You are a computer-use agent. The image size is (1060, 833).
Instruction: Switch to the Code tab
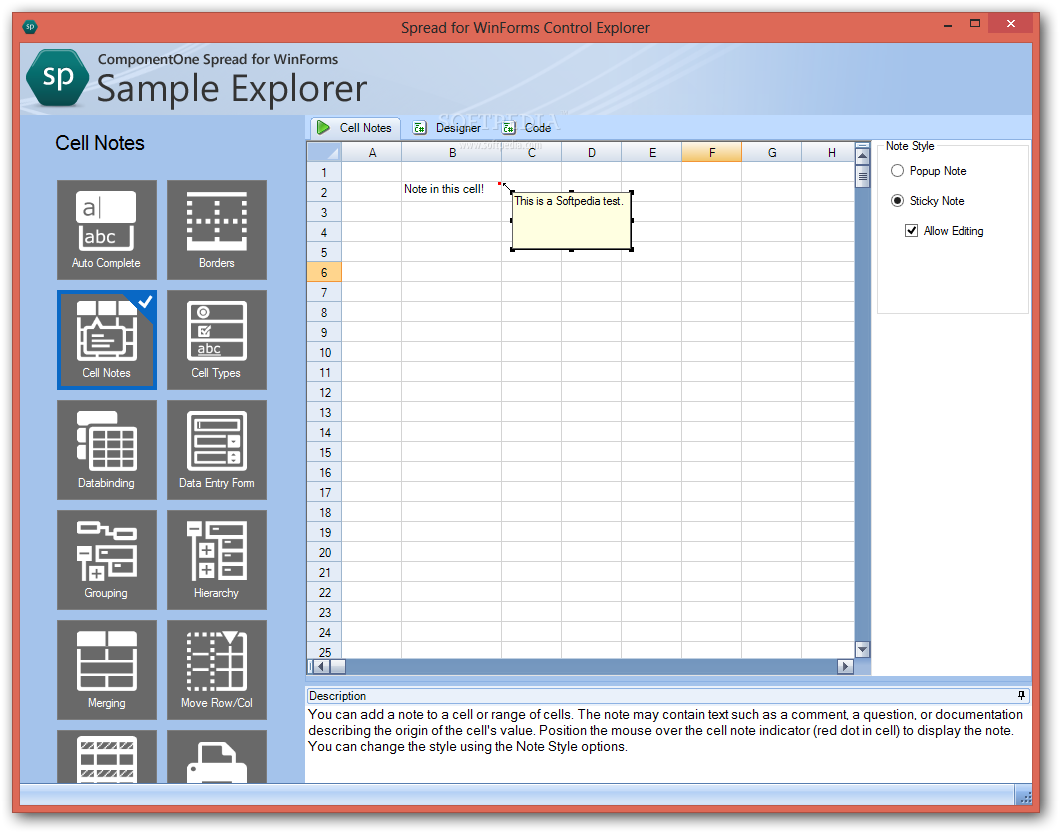(527, 128)
